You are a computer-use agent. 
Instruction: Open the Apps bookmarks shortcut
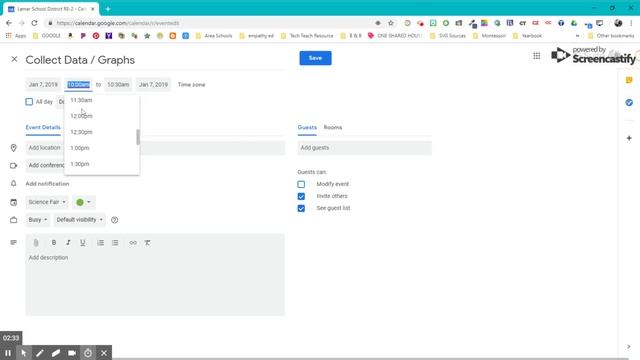click(x=16, y=36)
